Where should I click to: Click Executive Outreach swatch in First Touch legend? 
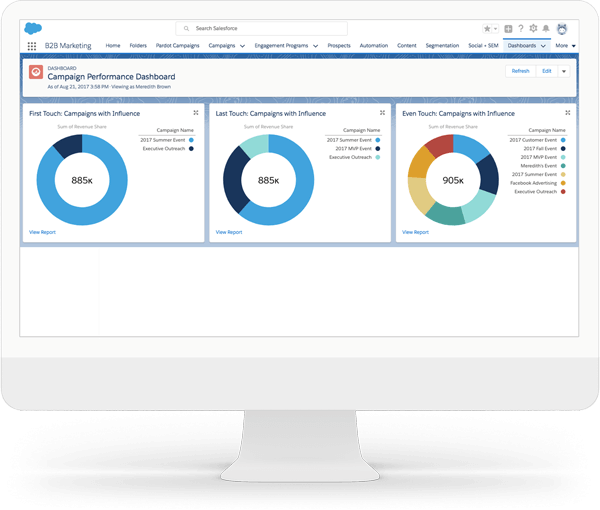coord(191,148)
